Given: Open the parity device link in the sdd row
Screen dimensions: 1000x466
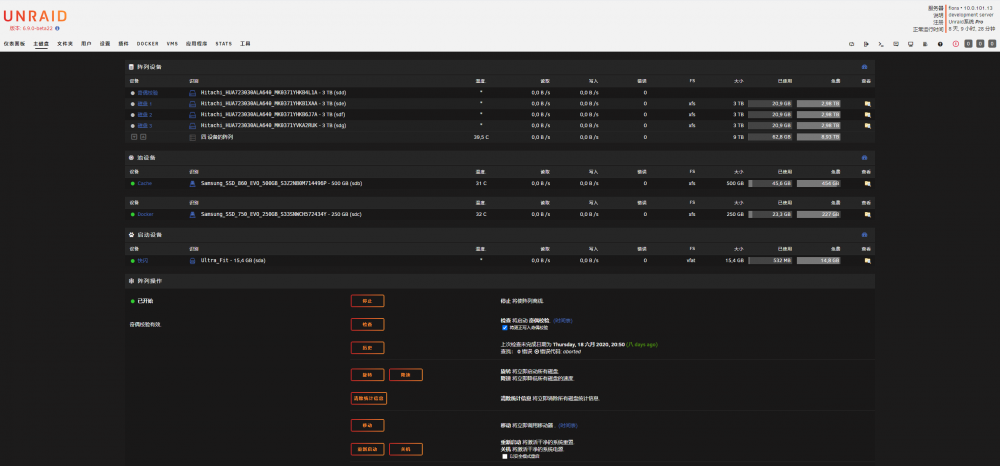Looking at the screenshot, I should [147, 92].
